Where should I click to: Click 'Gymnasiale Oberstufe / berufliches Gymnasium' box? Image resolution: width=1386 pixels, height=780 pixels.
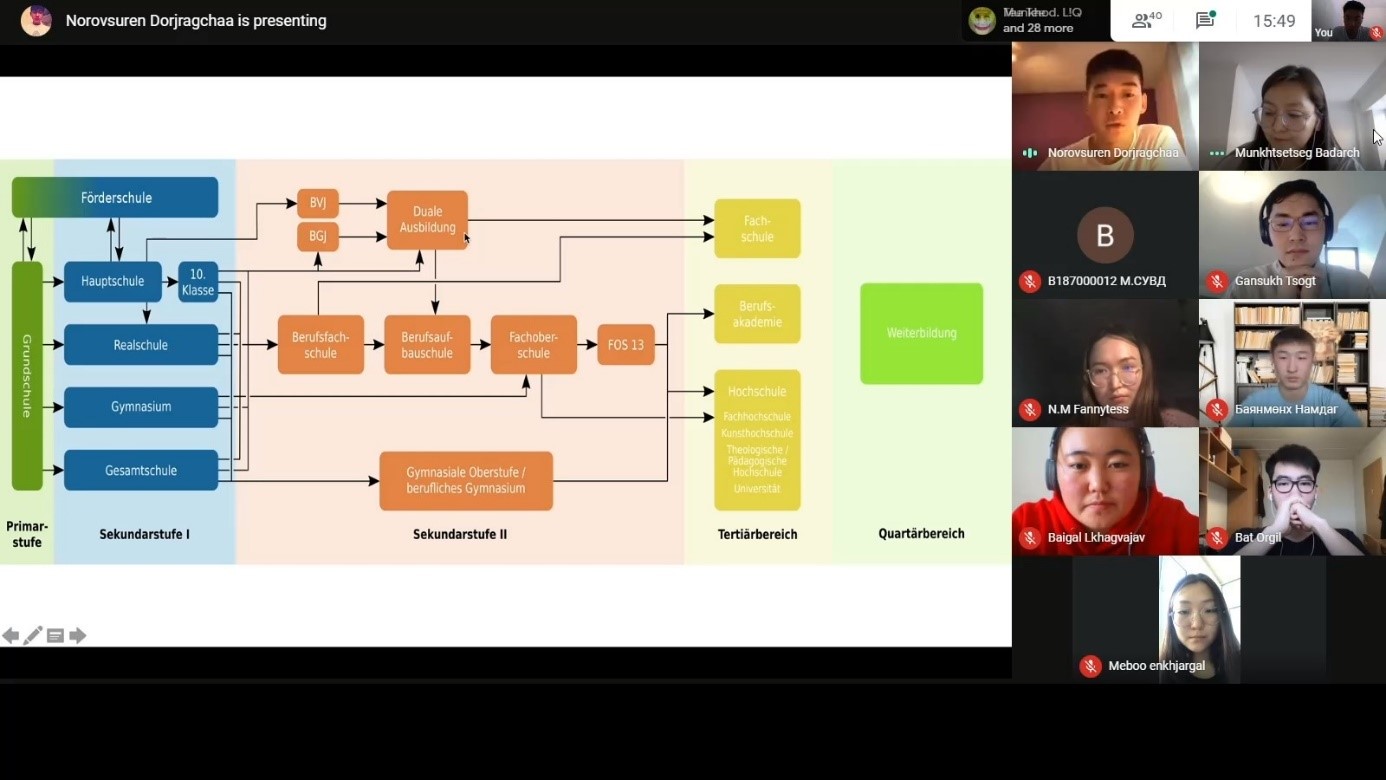click(x=466, y=481)
